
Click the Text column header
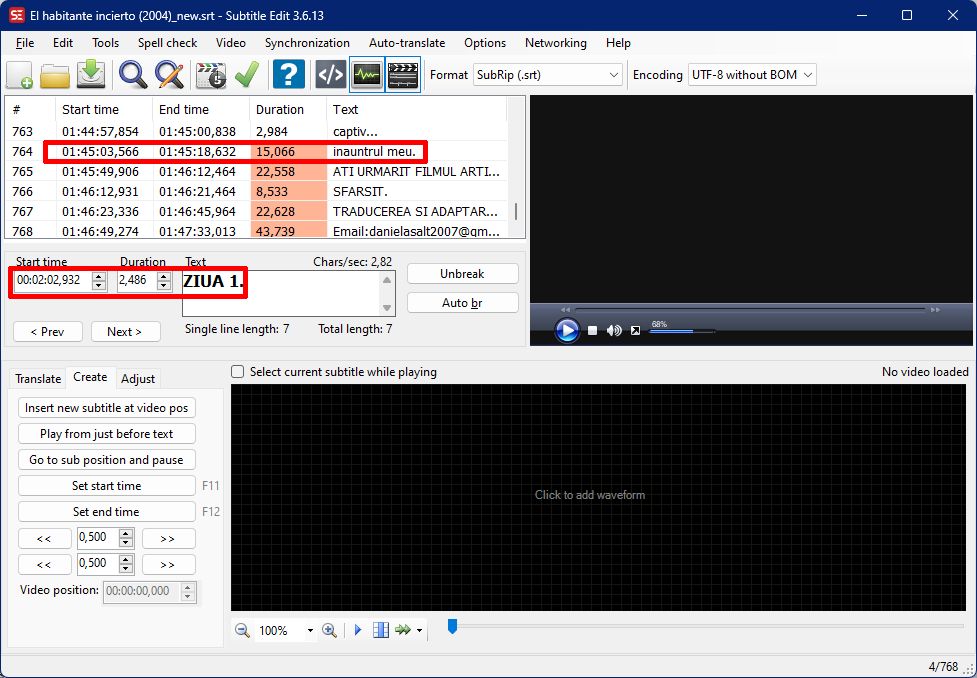[416, 110]
